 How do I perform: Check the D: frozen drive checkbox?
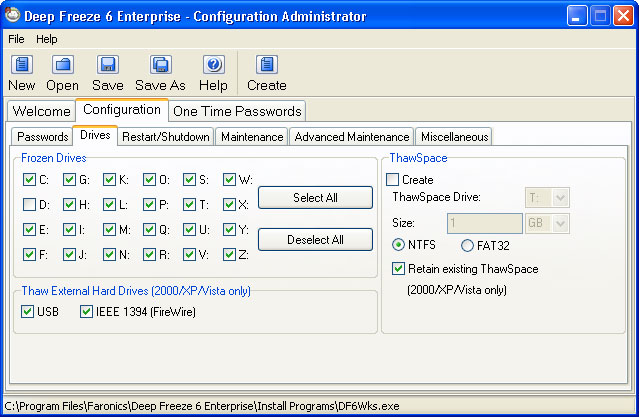[29, 204]
